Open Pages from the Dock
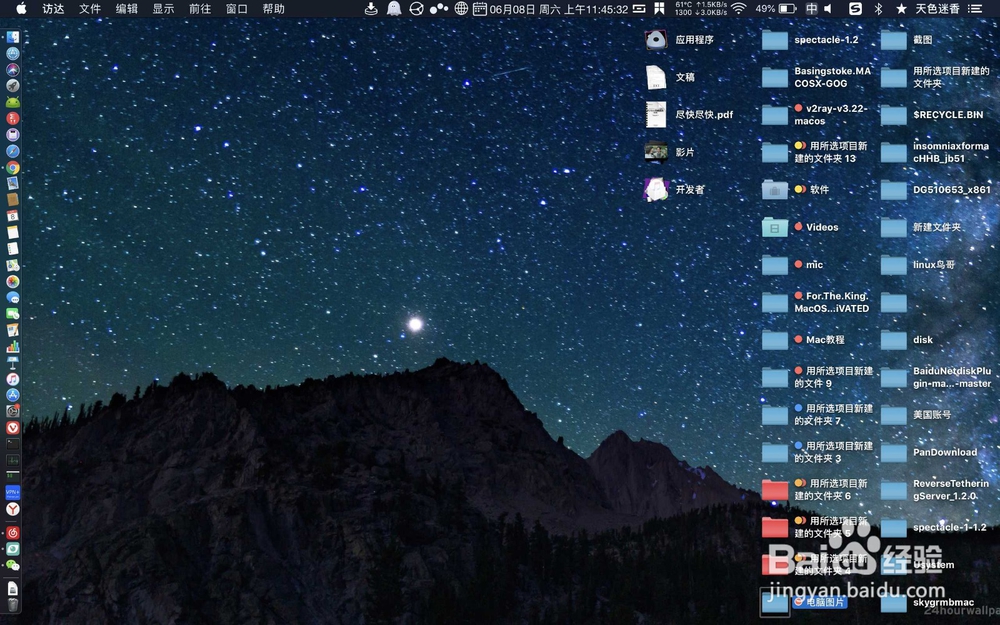Viewport: 1000px width, 625px height. click(13, 330)
